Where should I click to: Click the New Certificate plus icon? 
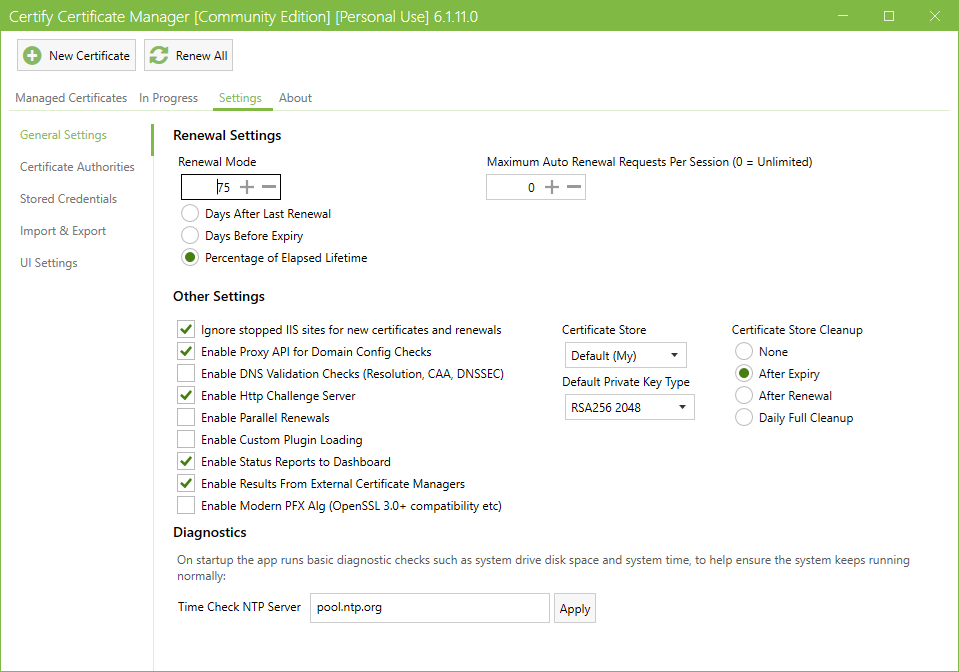click(x=32, y=56)
